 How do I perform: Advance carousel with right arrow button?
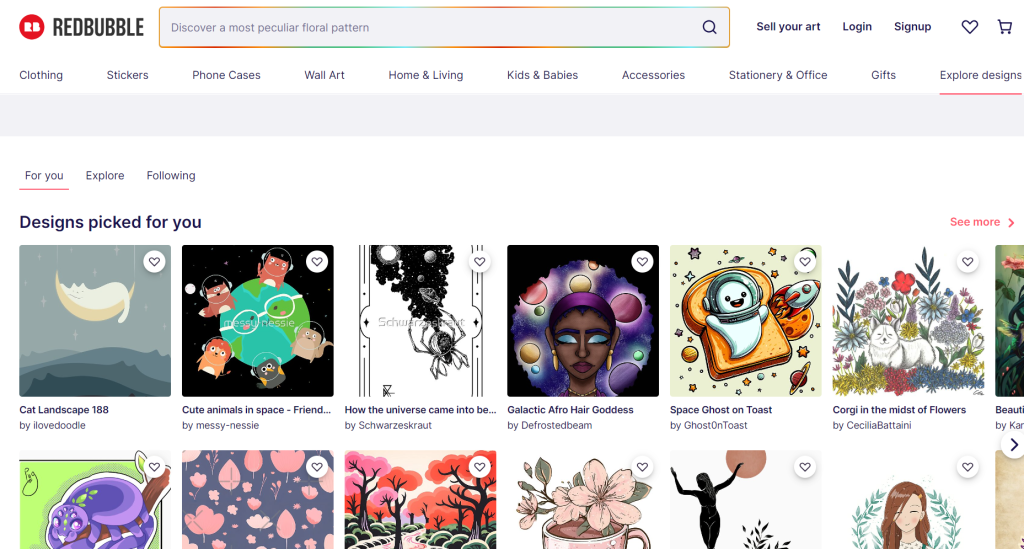pos(1013,445)
